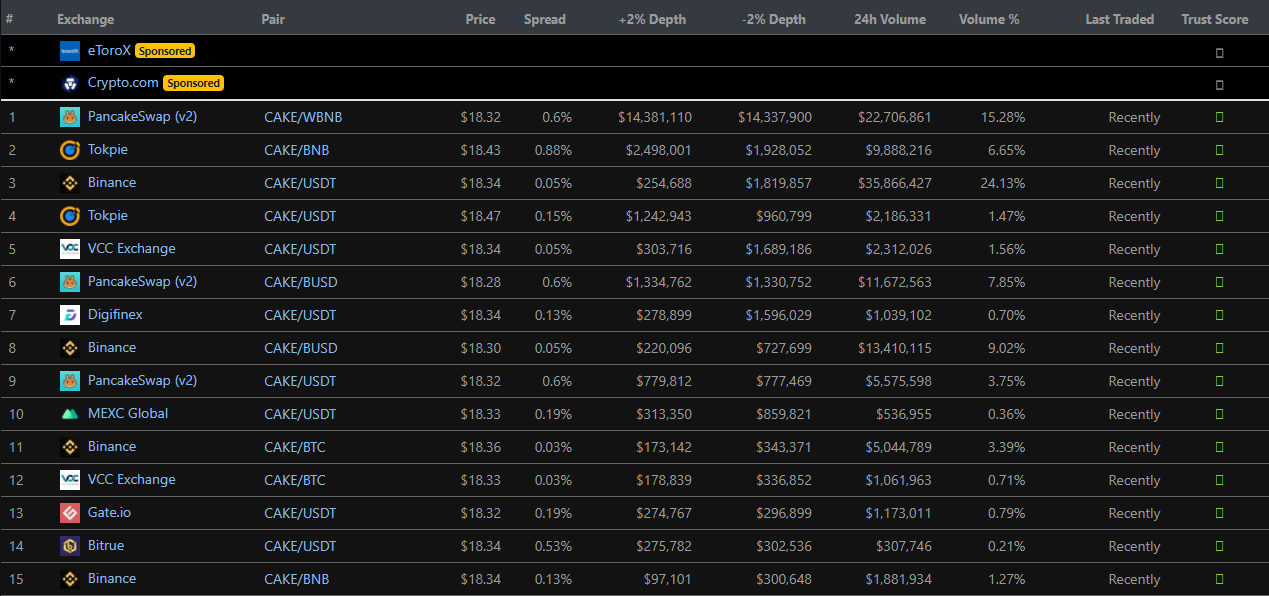Click Binance icon in row 11
Viewport: 1269px width, 596px height.
[70, 447]
